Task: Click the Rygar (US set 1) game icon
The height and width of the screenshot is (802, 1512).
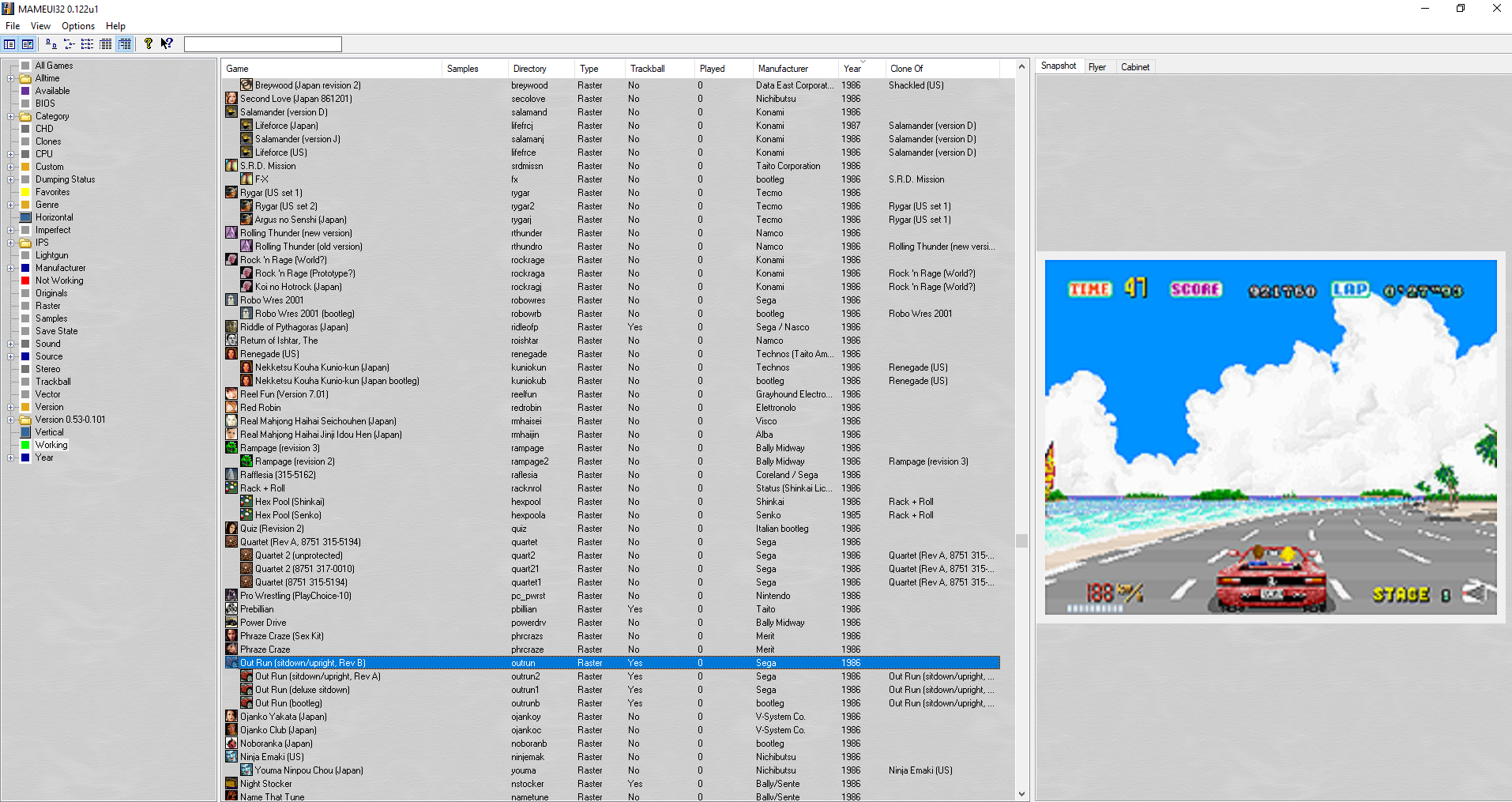Action: [231, 193]
